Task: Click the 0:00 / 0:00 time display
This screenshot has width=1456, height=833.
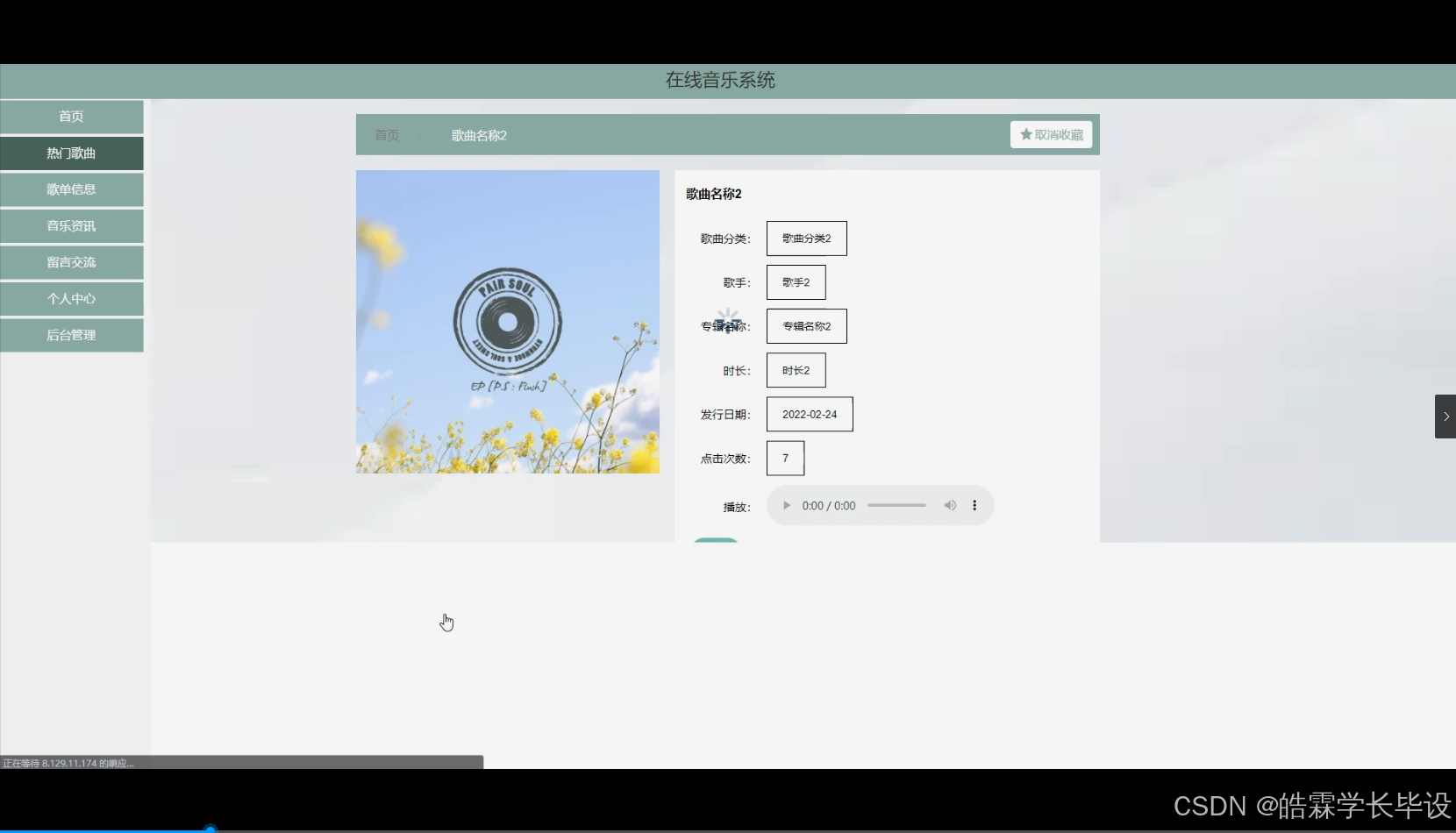Action: [829, 506]
